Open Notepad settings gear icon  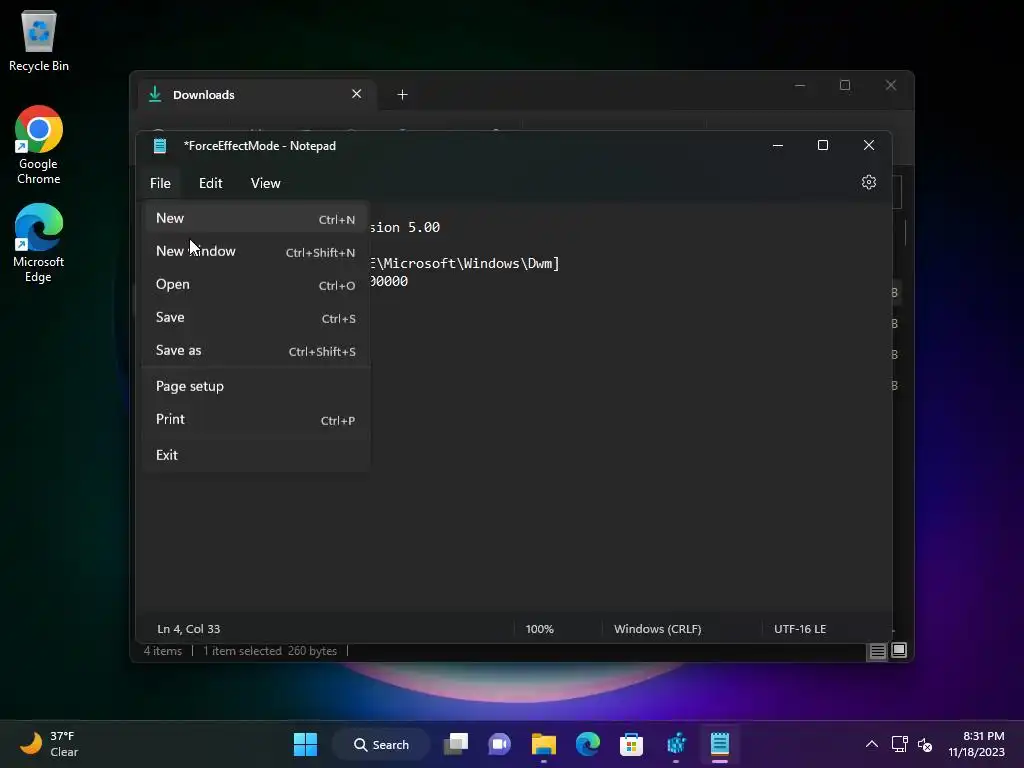pyautogui.click(x=869, y=182)
